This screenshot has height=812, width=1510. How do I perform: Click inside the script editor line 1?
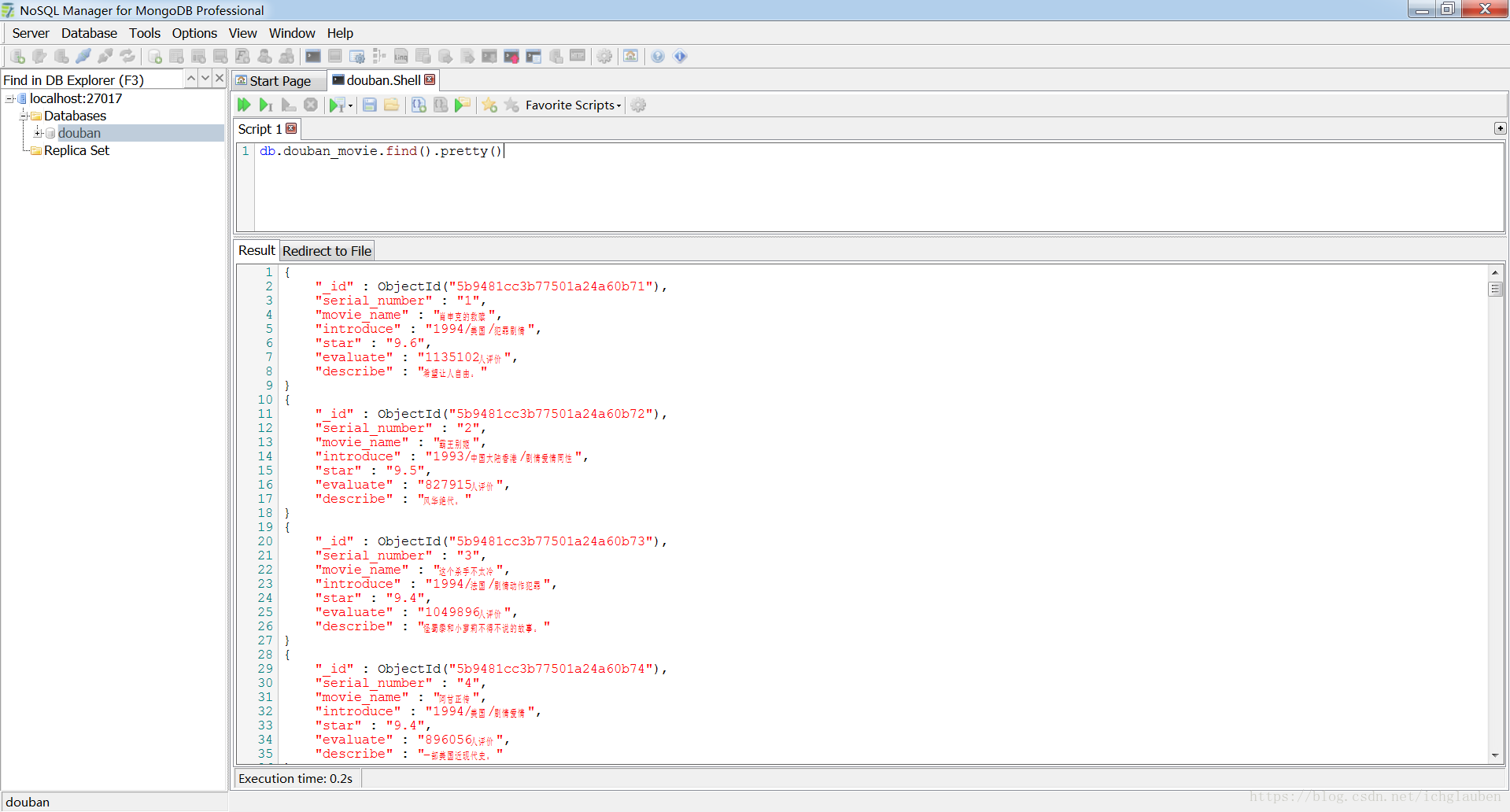coord(381,151)
